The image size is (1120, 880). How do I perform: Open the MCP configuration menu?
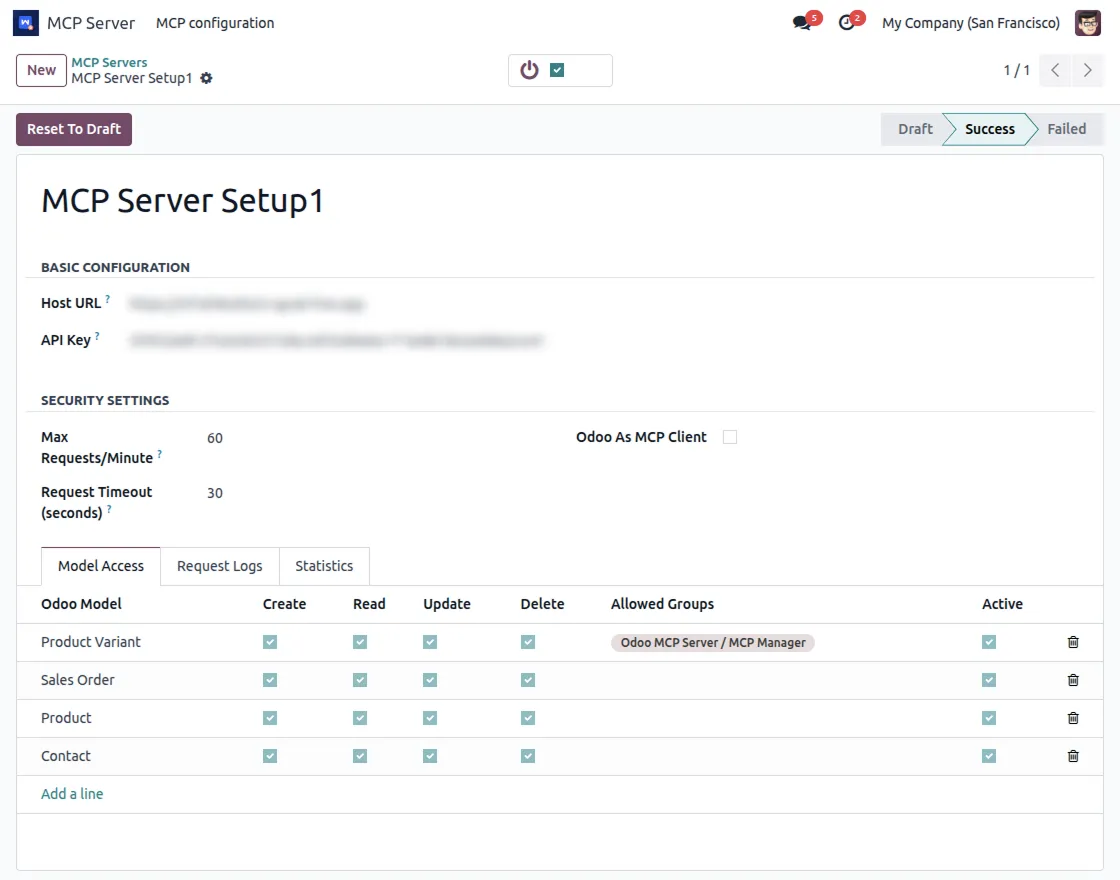coord(215,23)
